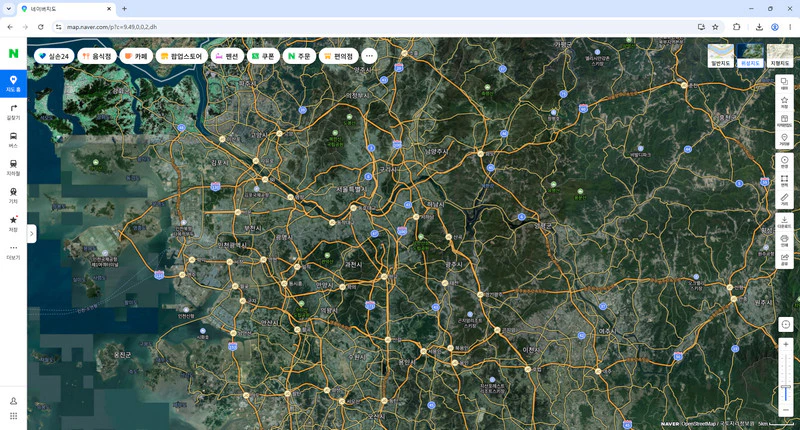Switch to 위성지도 satellite map type
The image size is (800, 430).
[x=750, y=56]
